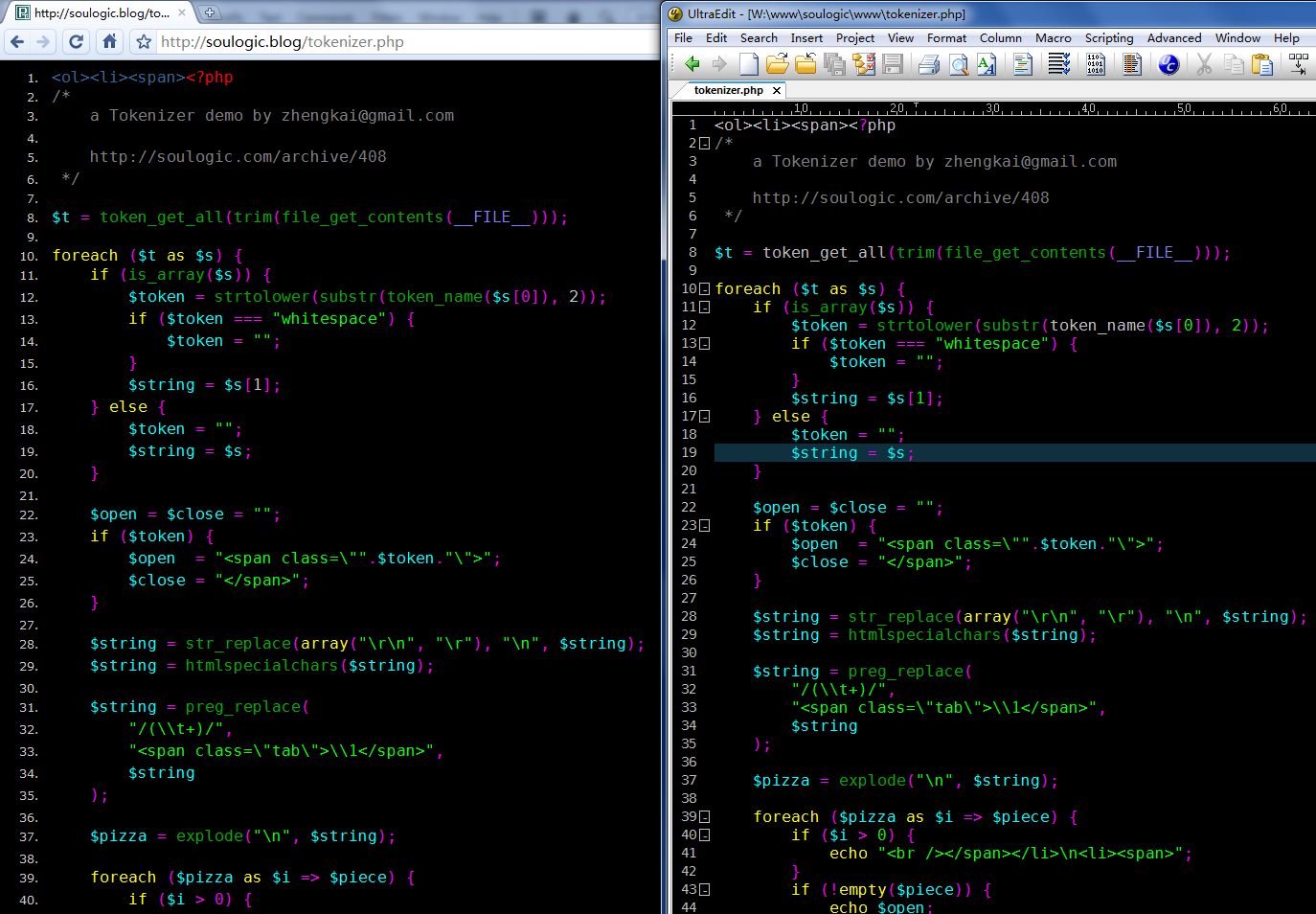This screenshot has height=914, width=1316.
Task: Toggle the Column Mode icon in UltraEdit
Action: [1131, 64]
